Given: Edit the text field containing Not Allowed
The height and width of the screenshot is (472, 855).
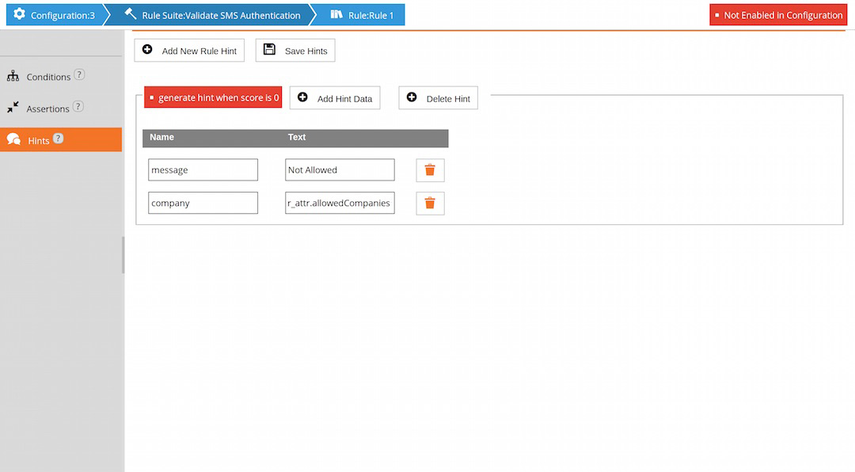Looking at the screenshot, I should [340, 170].
